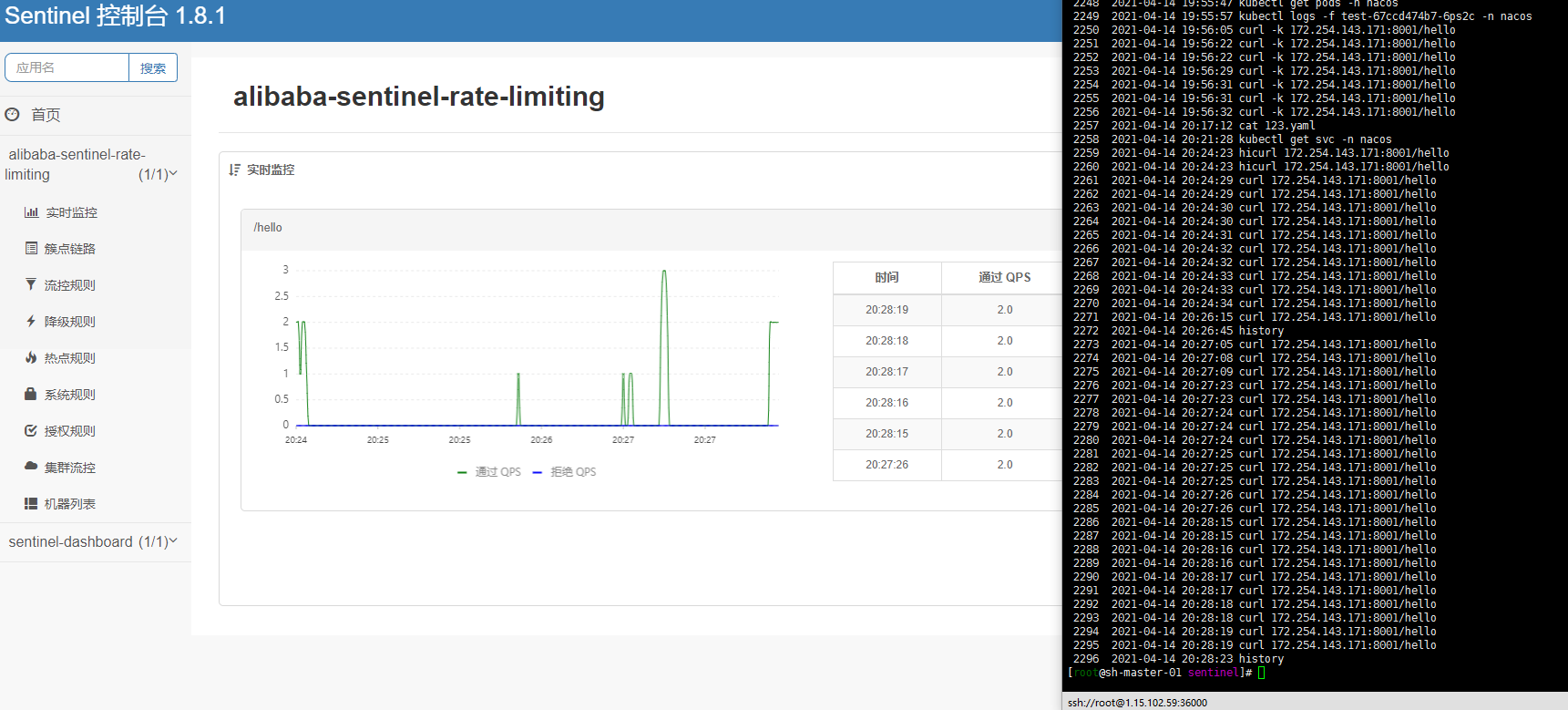This screenshot has width=1568, height=710.
Task: Click the cloud icon for 集群流控
Action: (31, 466)
